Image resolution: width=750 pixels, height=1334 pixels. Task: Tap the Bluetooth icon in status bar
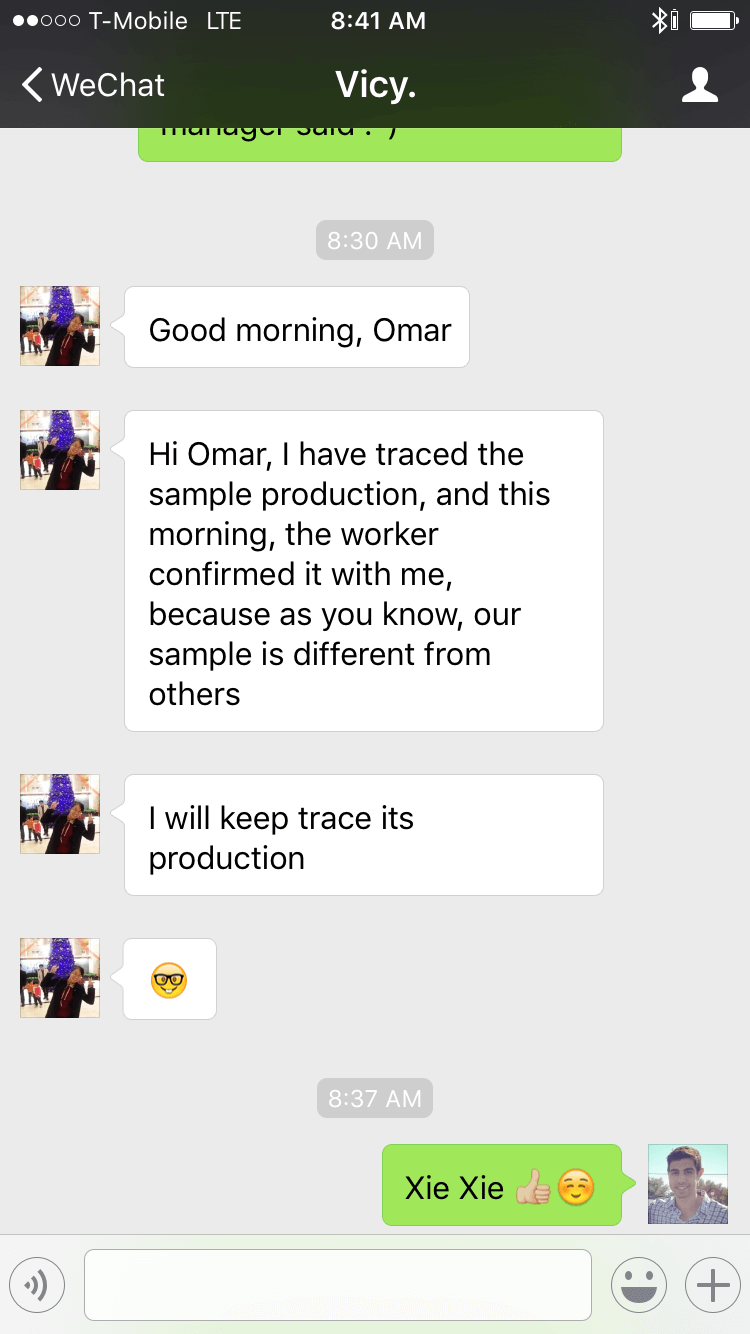point(659,20)
